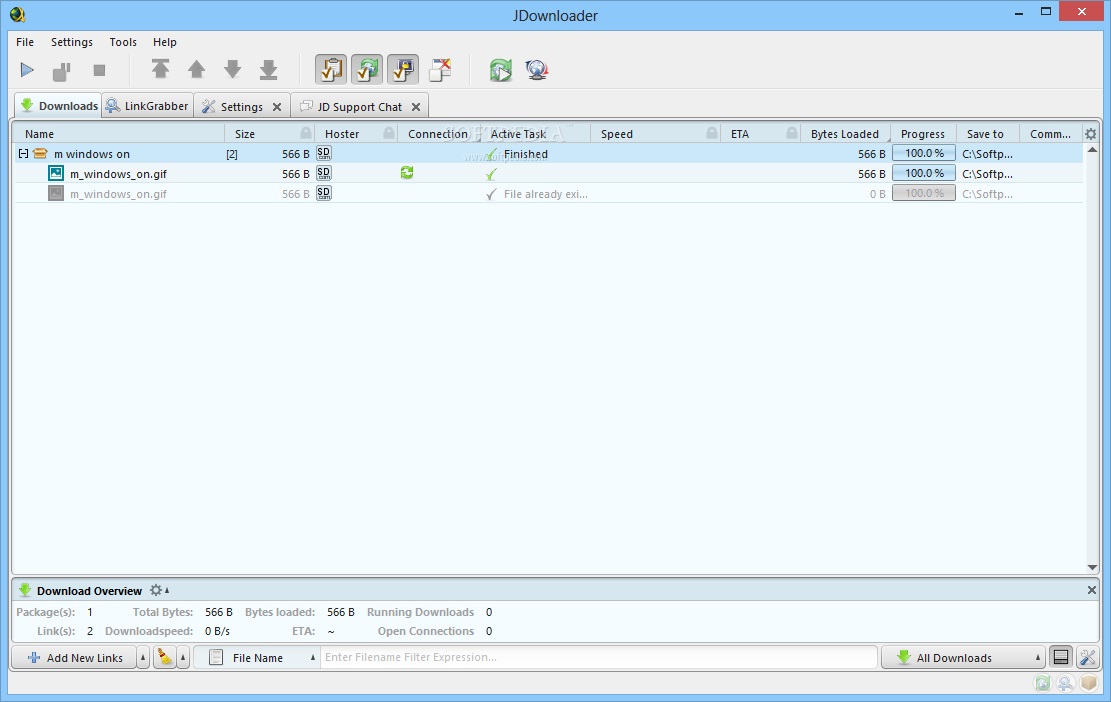Click the broom cleanup icon

[165, 657]
